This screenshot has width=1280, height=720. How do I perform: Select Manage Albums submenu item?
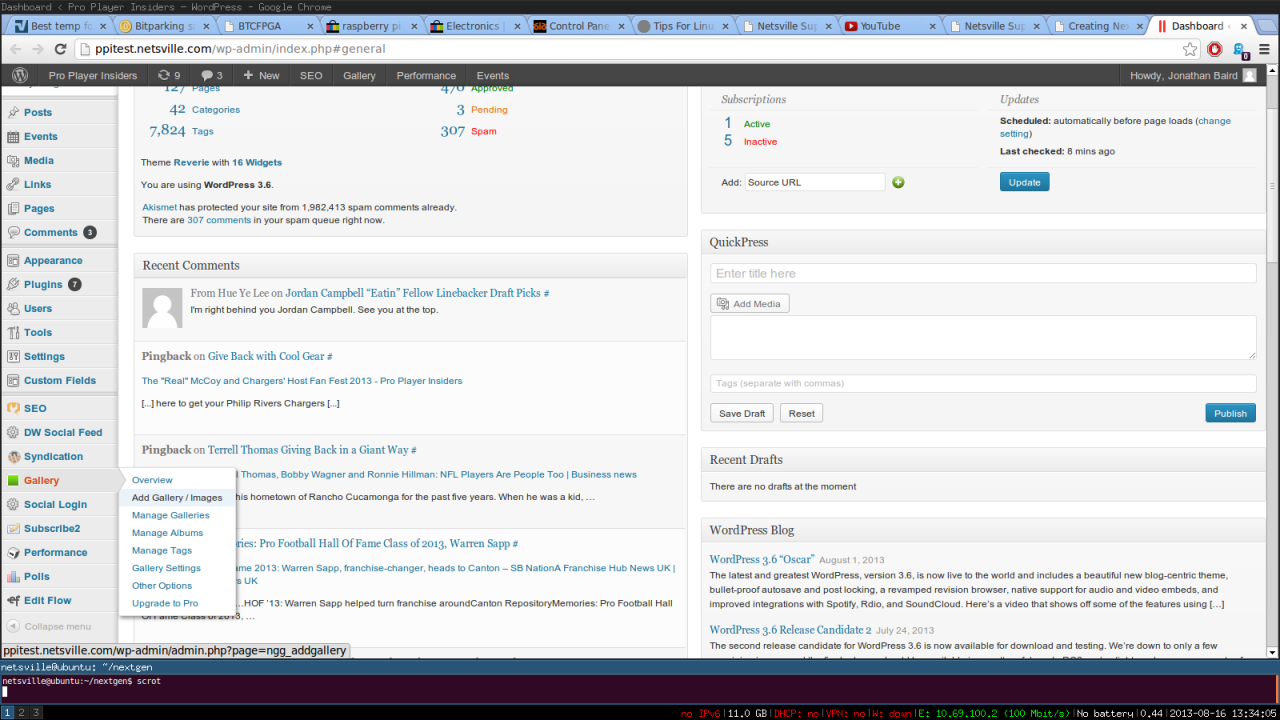[167, 533]
